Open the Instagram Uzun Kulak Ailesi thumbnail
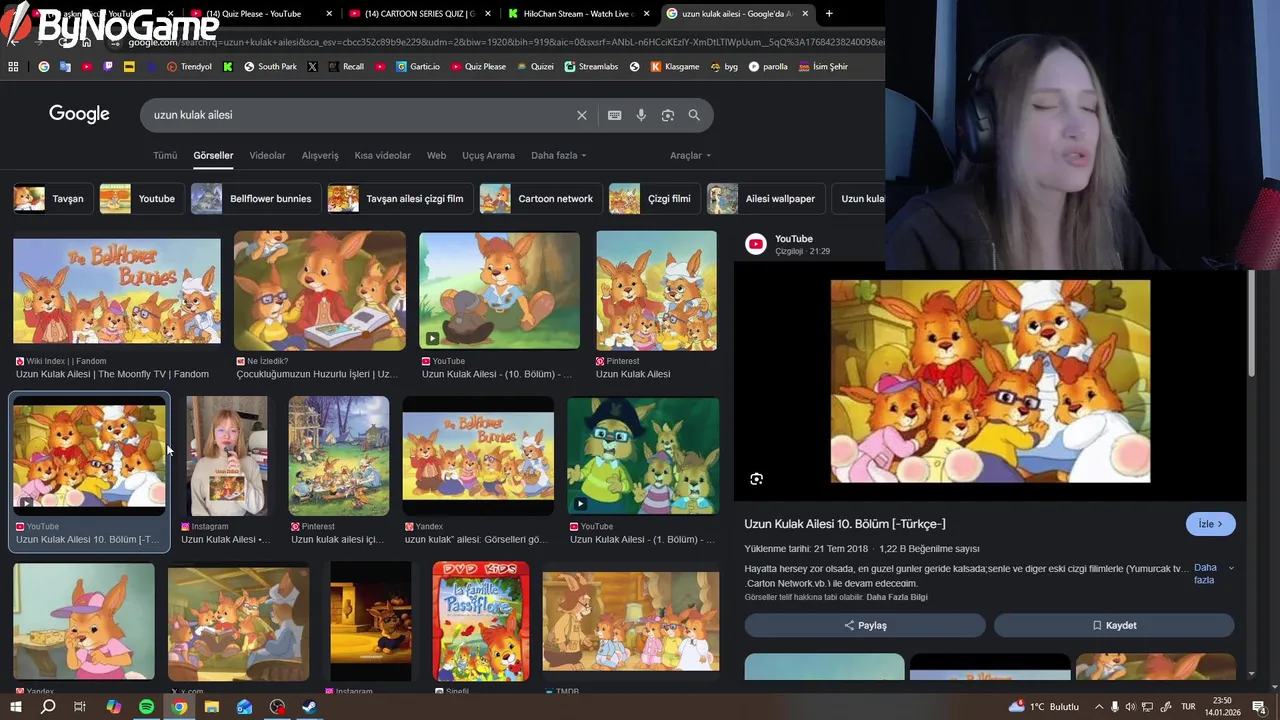 coord(227,456)
